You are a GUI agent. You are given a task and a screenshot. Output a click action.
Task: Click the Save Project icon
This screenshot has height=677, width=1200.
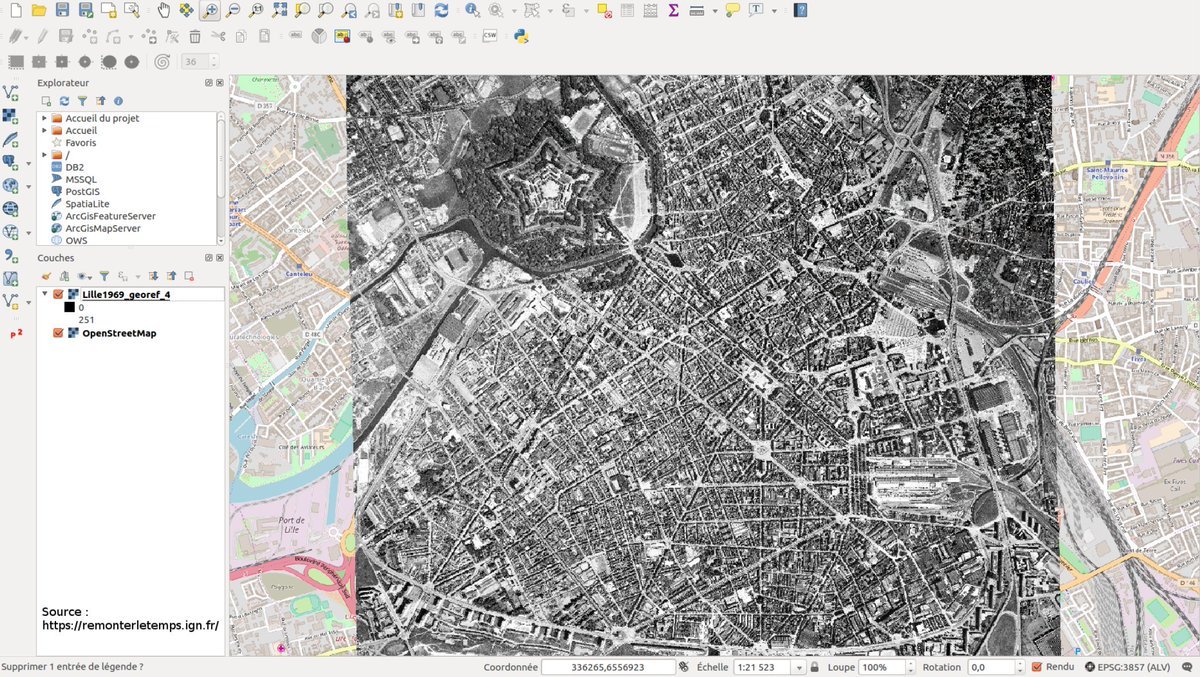[x=62, y=11]
